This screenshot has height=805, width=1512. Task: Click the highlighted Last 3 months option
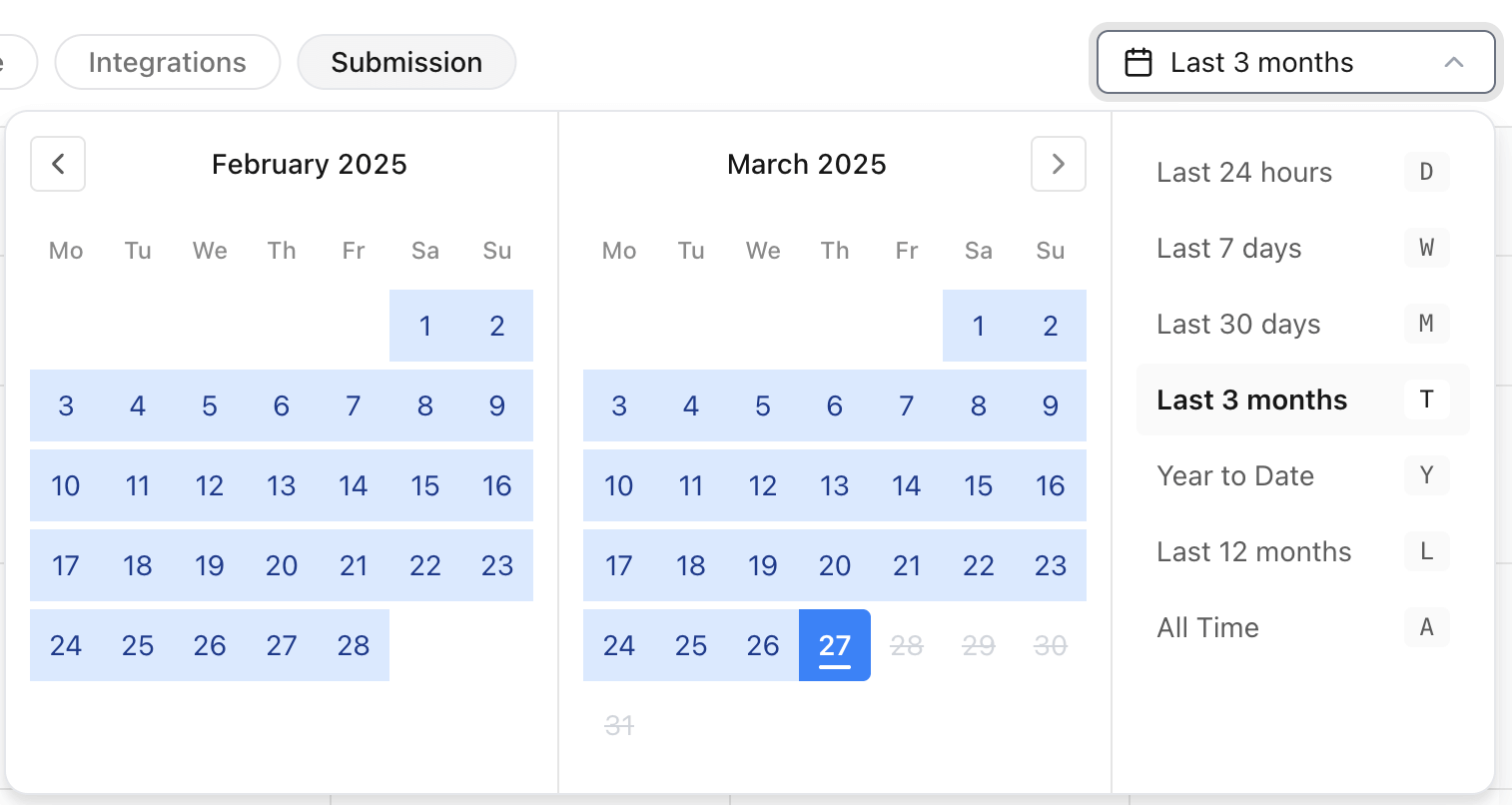pos(1302,400)
